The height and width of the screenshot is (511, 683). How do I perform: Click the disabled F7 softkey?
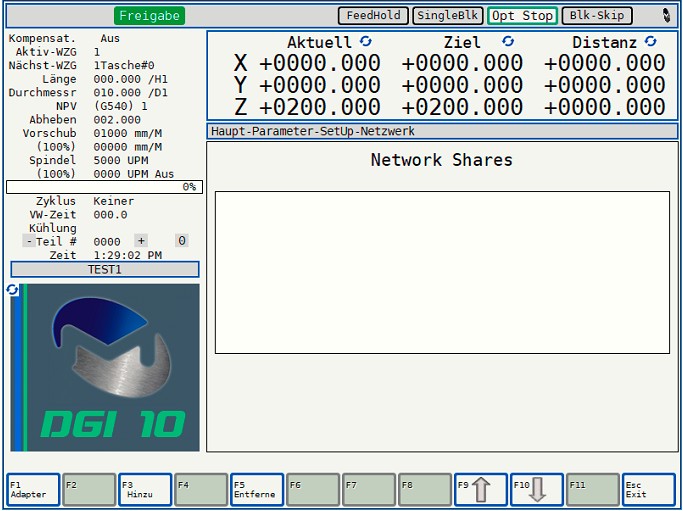[x=369, y=490]
